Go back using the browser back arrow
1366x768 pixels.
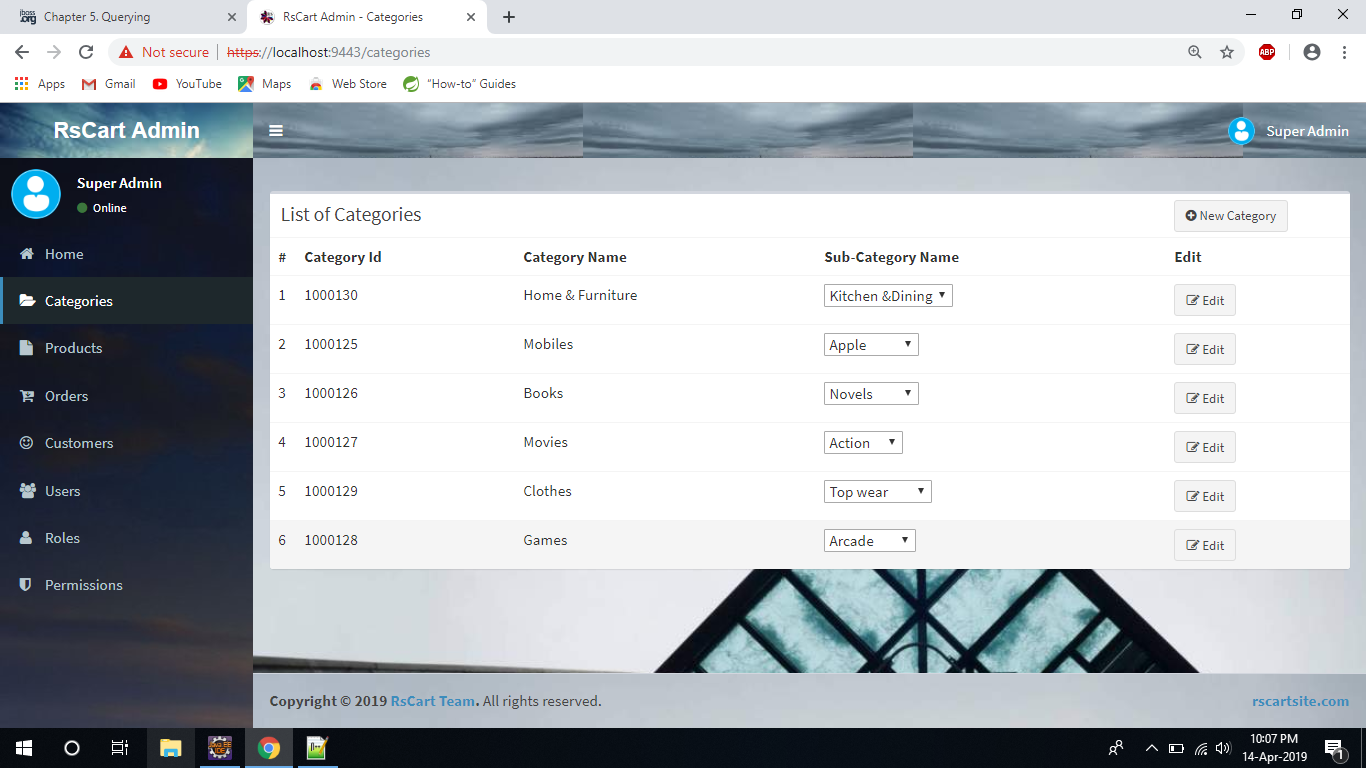(x=22, y=52)
